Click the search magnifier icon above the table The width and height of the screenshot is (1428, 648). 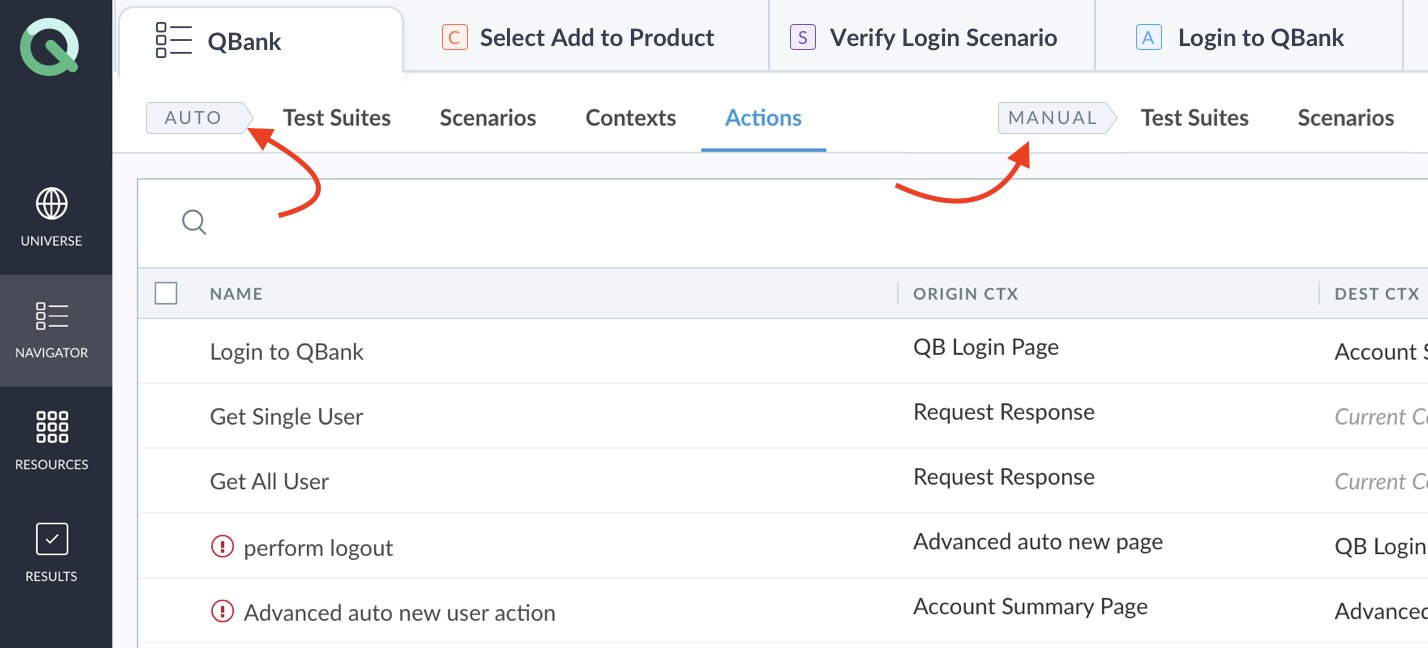194,222
